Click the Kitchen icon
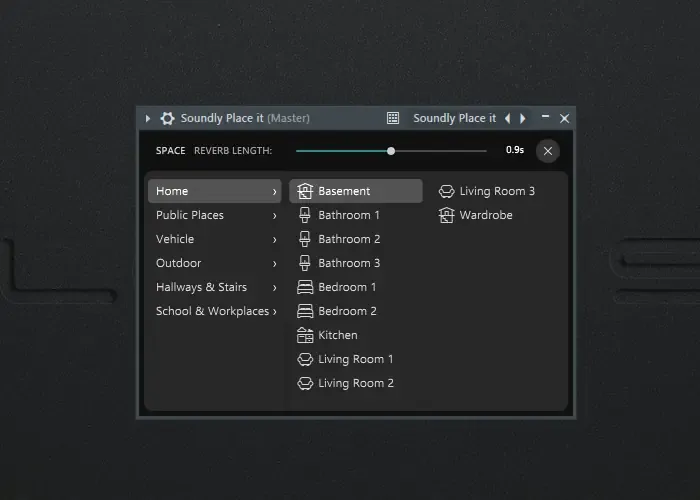The image size is (700, 500). [305, 335]
